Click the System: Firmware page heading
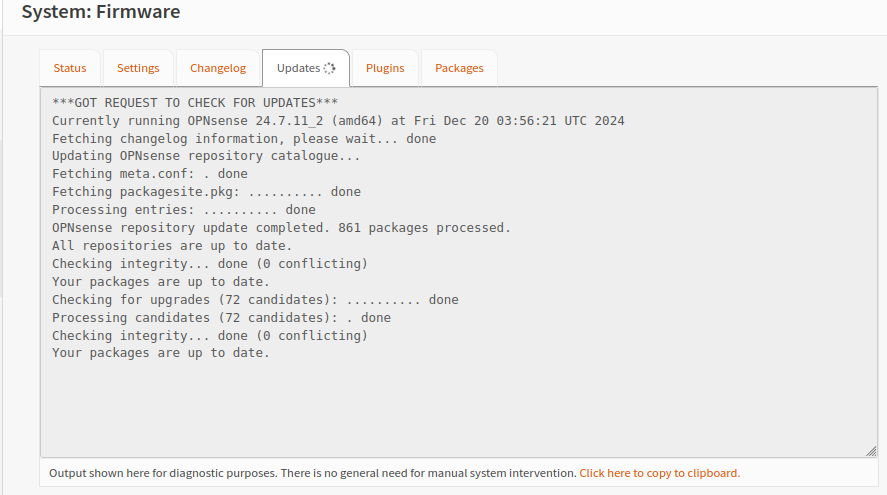887x495 pixels. [x=101, y=13]
